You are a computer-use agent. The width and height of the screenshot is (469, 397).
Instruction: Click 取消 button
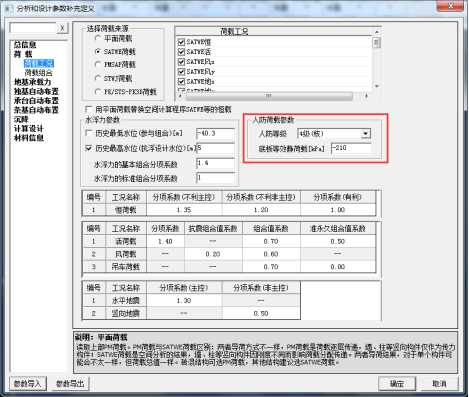[x=439, y=384]
